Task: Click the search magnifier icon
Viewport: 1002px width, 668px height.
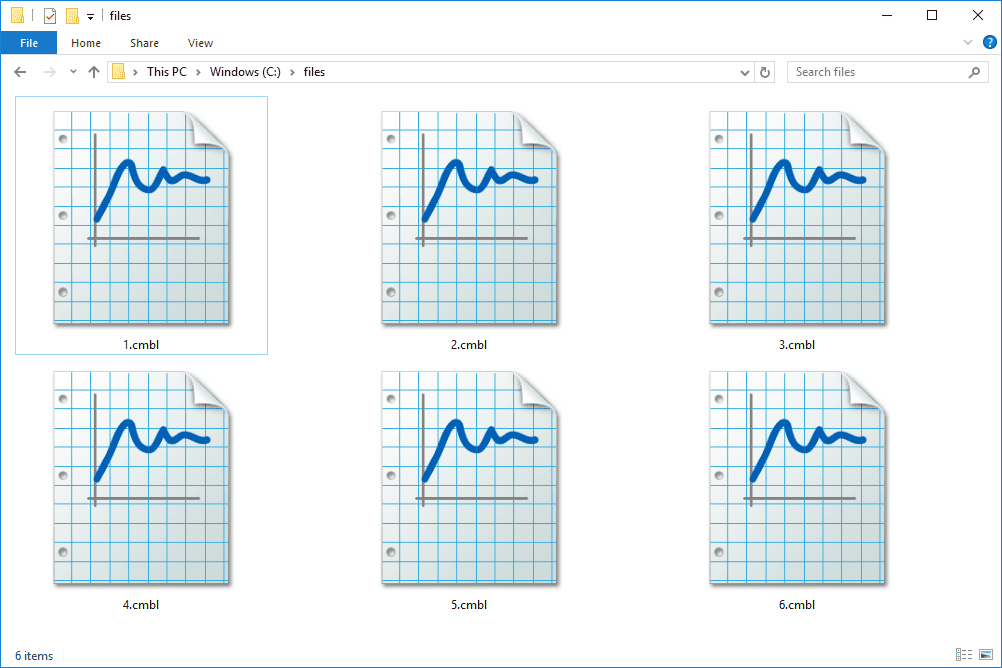Action: tap(974, 72)
